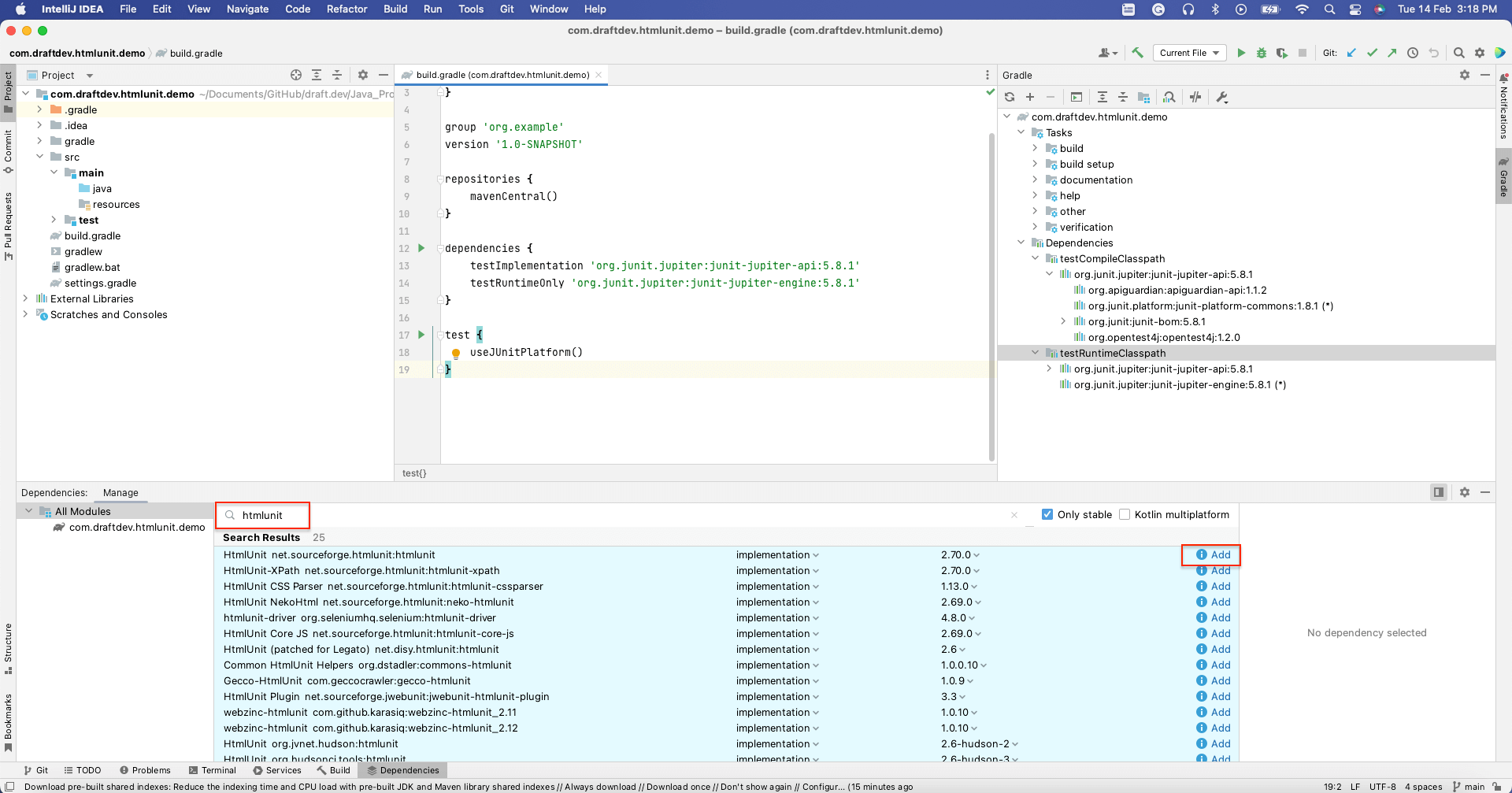Open Git Show History clock icon
The image size is (1512, 793).
tap(1413, 53)
